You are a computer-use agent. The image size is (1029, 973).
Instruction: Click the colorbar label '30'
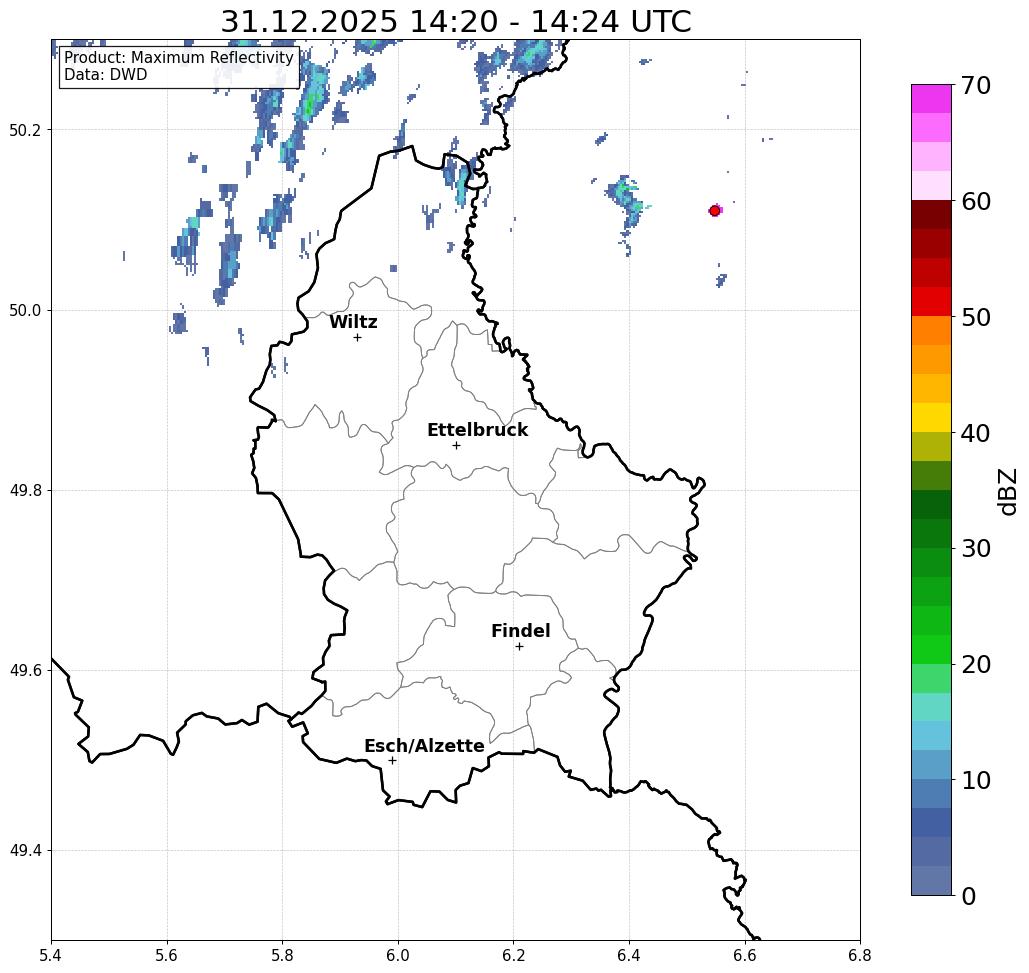[975, 549]
